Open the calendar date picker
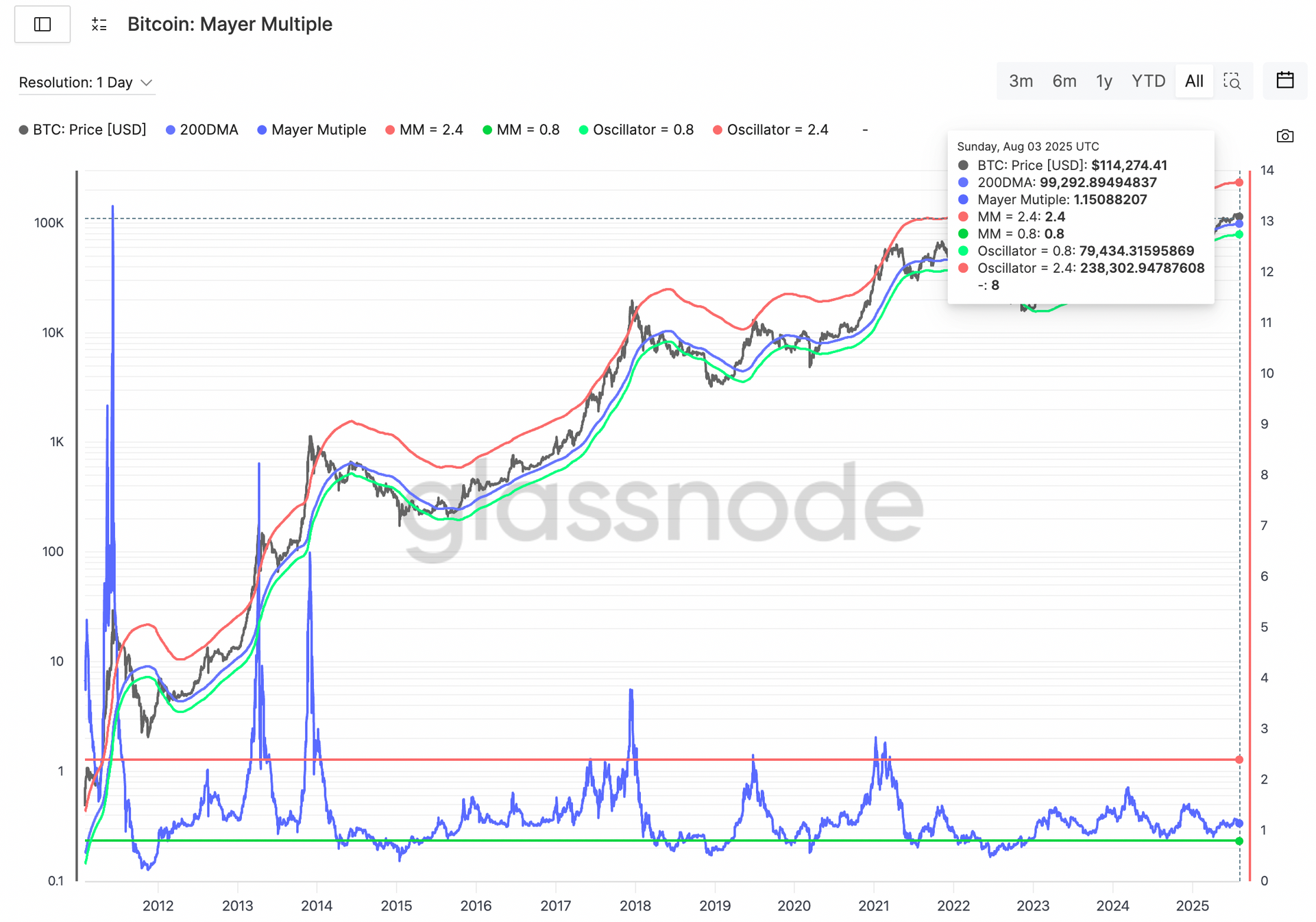The height and width of the screenshot is (922, 1316). pyautogui.click(x=1285, y=80)
